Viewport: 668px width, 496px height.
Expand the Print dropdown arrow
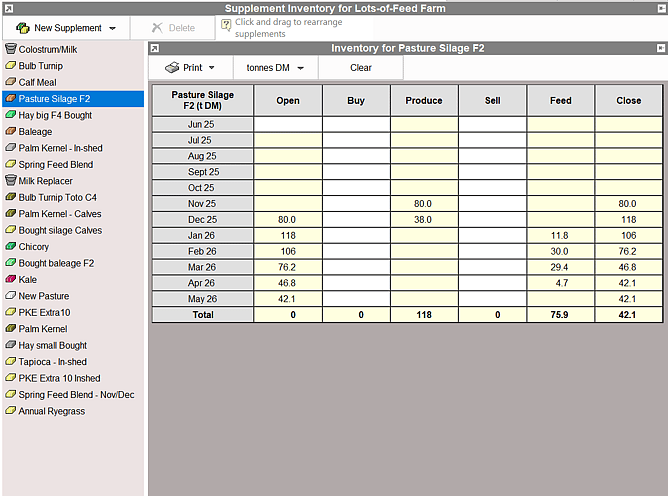point(212,68)
